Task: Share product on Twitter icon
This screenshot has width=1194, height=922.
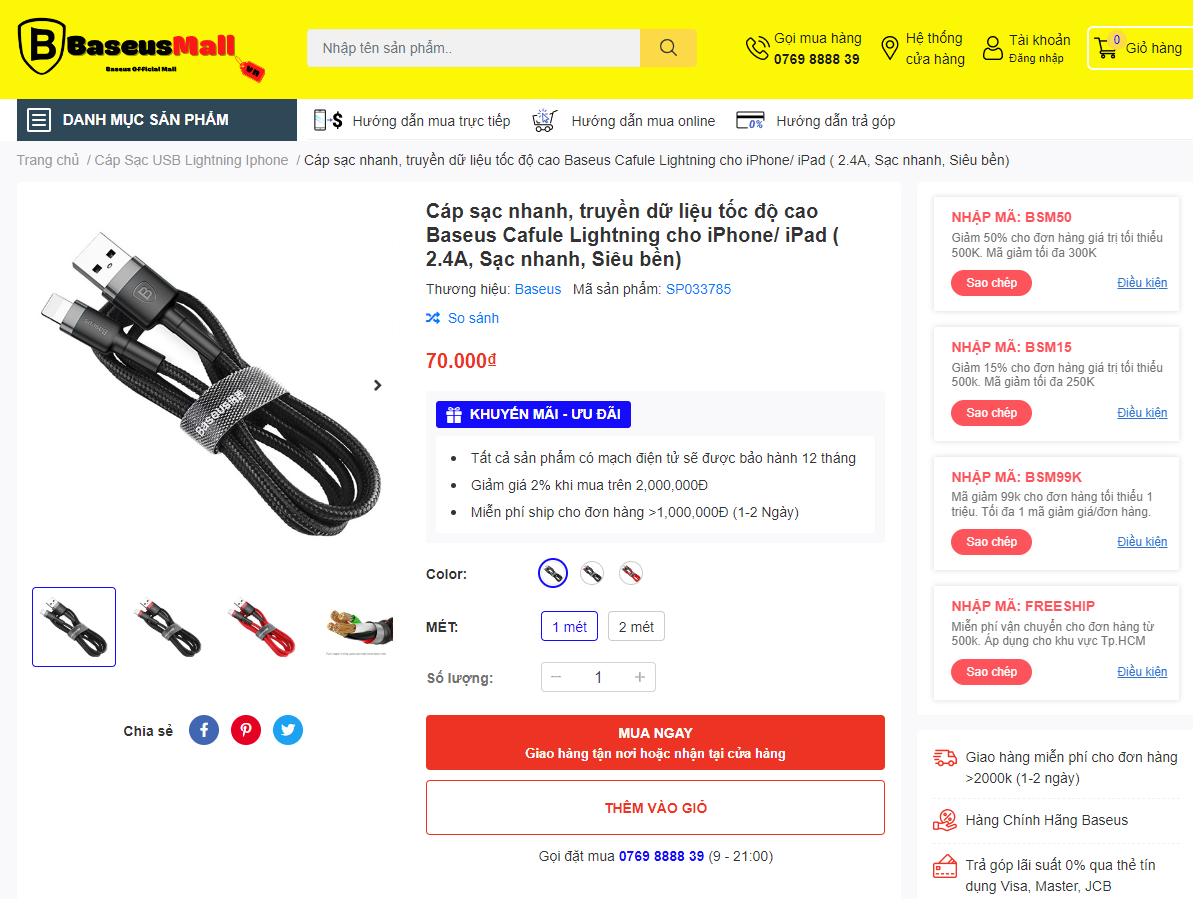Action: point(288,730)
